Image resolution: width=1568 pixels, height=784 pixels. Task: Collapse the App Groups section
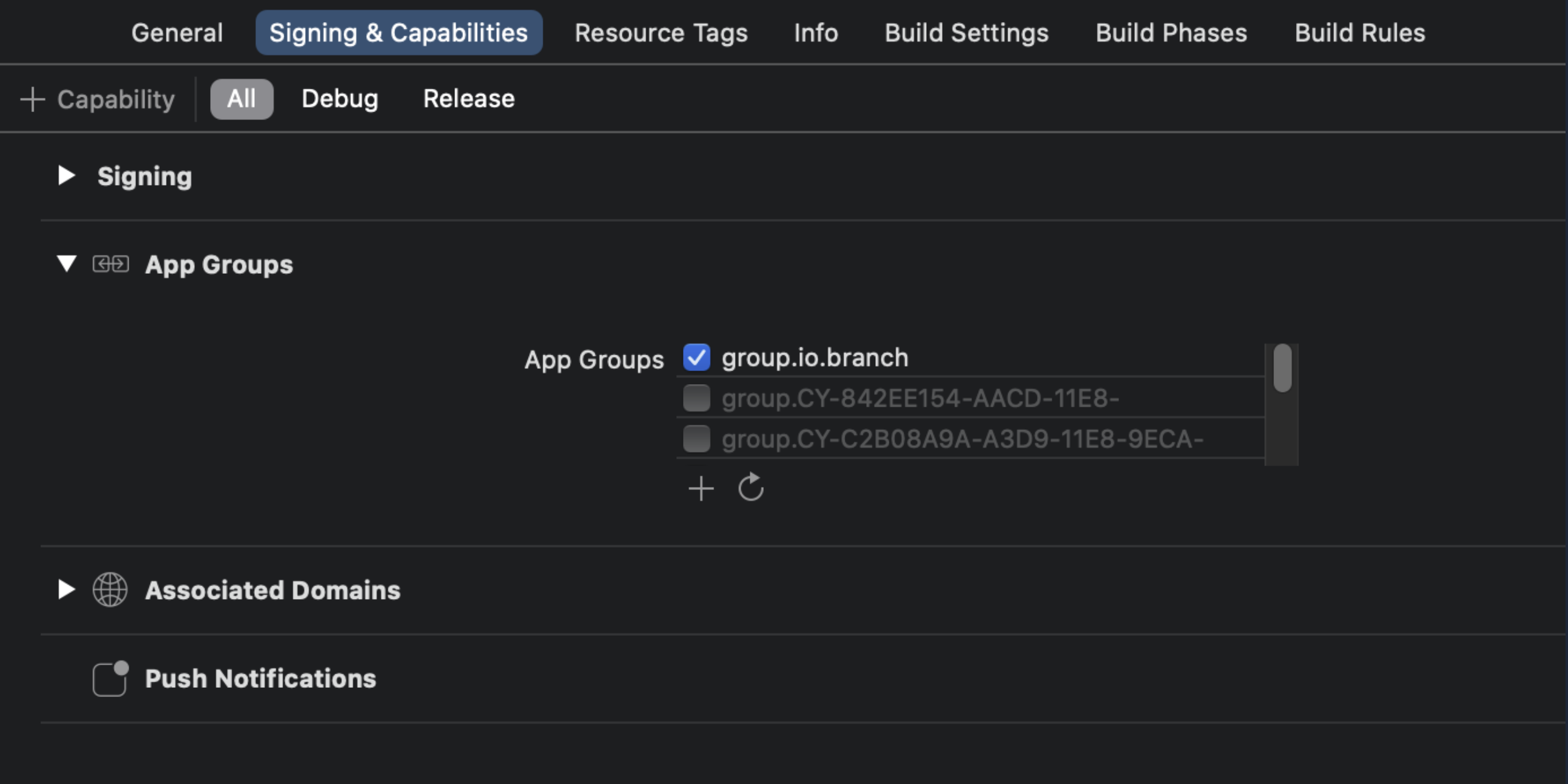[x=66, y=264]
